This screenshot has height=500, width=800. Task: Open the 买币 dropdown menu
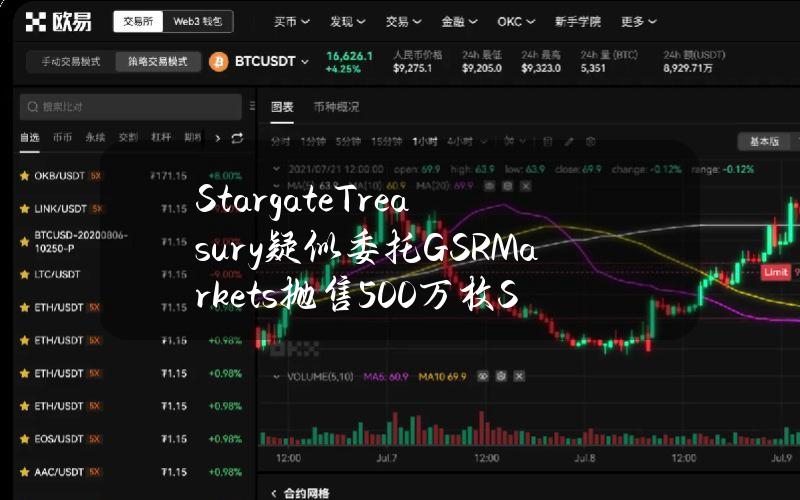coord(292,22)
